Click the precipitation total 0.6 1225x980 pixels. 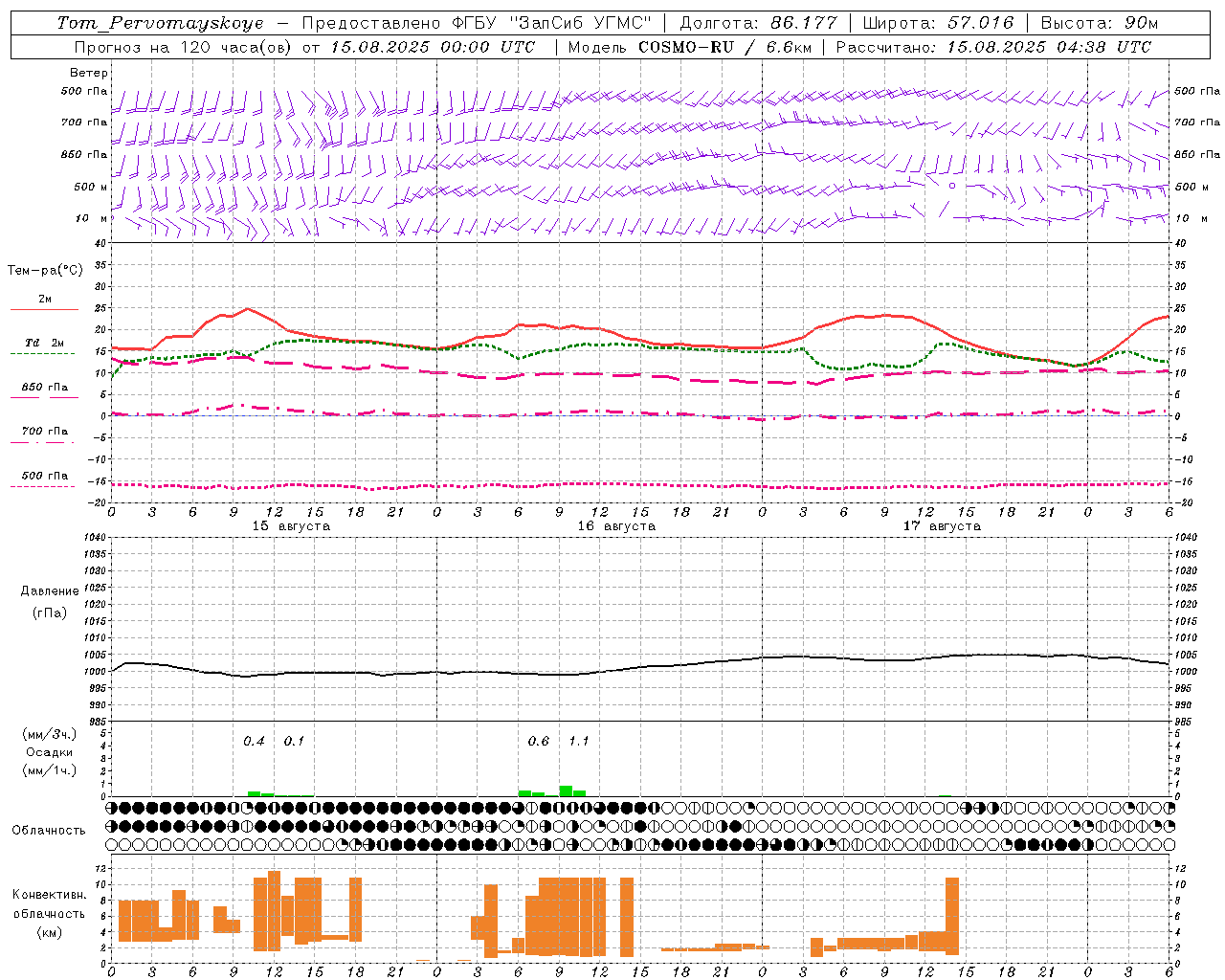click(x=539, y=742)
